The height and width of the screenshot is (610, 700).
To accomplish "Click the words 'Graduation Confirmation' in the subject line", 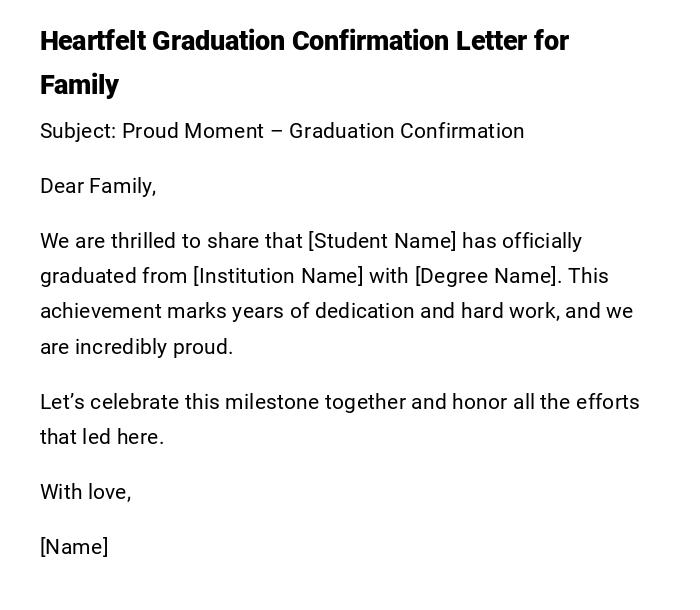I will pos(406,131).
